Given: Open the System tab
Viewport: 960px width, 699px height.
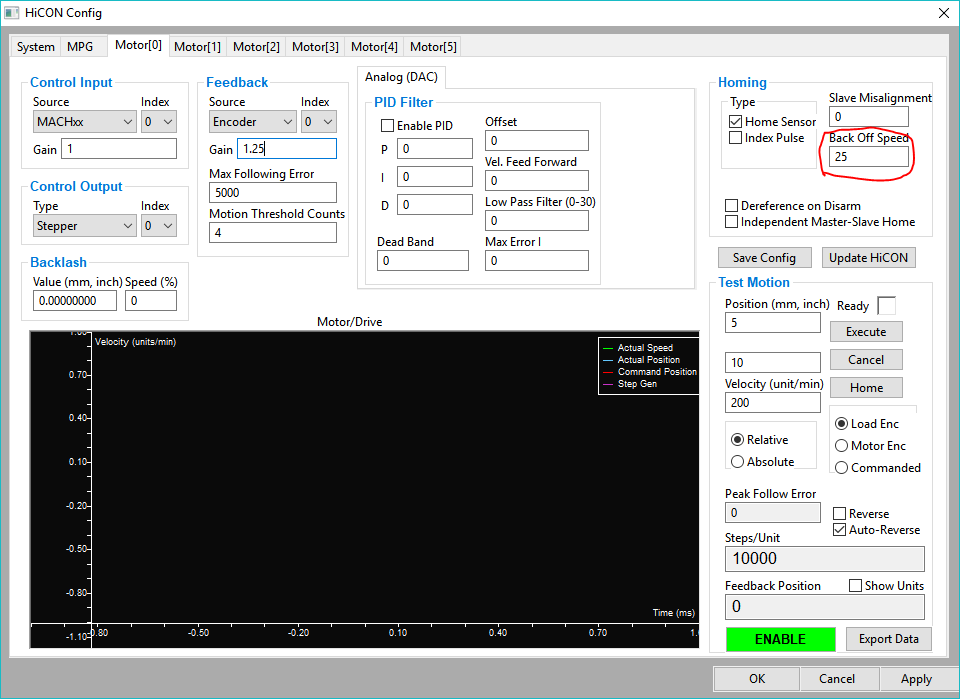Looking at the screenshot, I should (36, 47).
